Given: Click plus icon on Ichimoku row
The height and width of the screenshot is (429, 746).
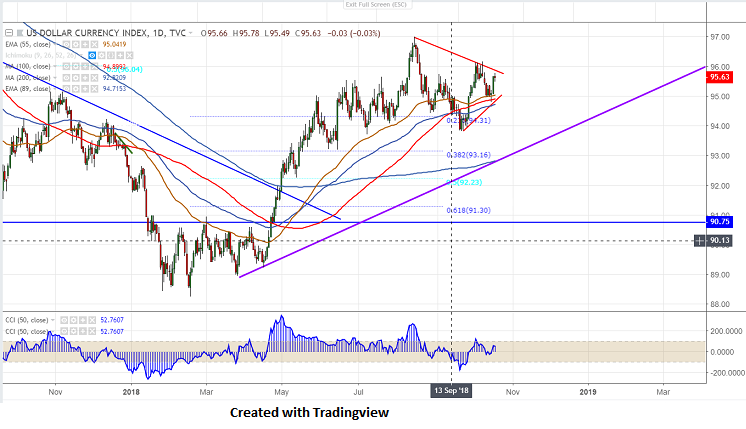Looking at the screenshot, I should [x=120, y=56].
